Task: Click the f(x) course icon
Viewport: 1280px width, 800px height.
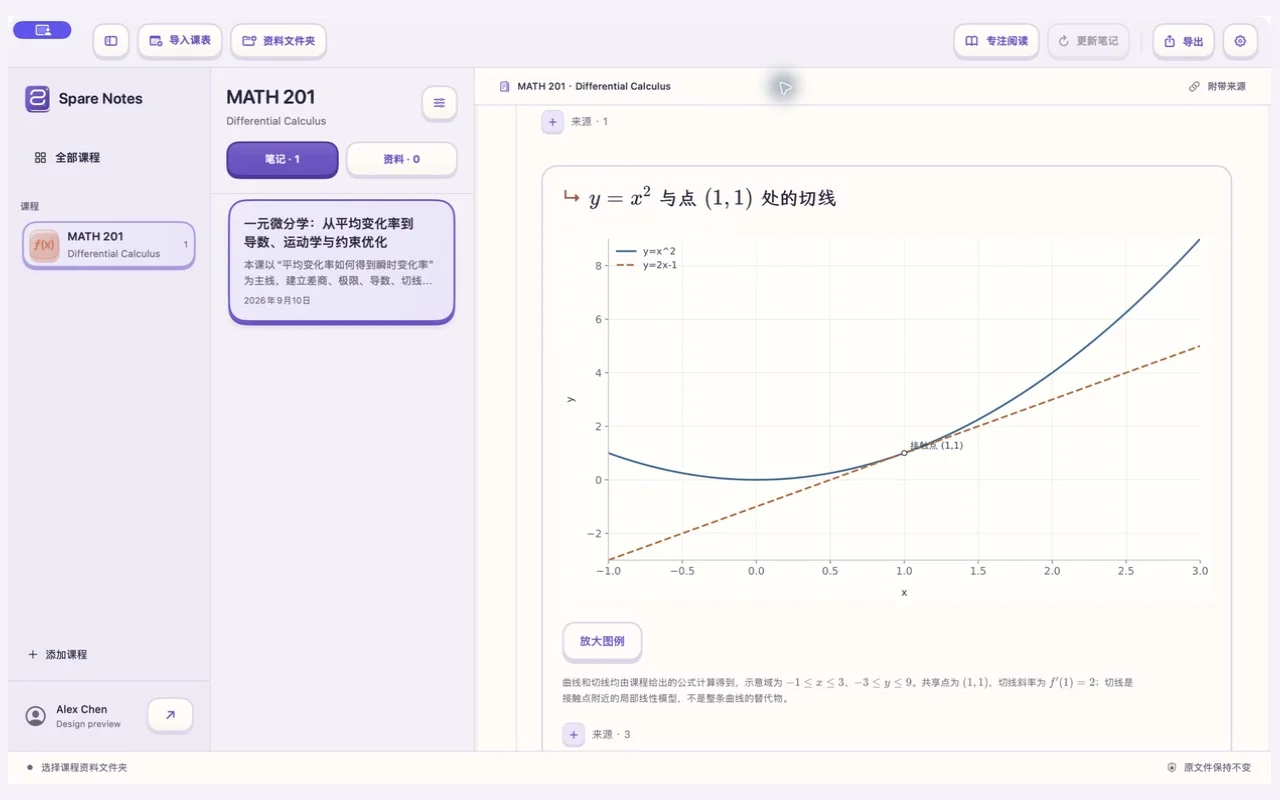Action: [44, 245]
